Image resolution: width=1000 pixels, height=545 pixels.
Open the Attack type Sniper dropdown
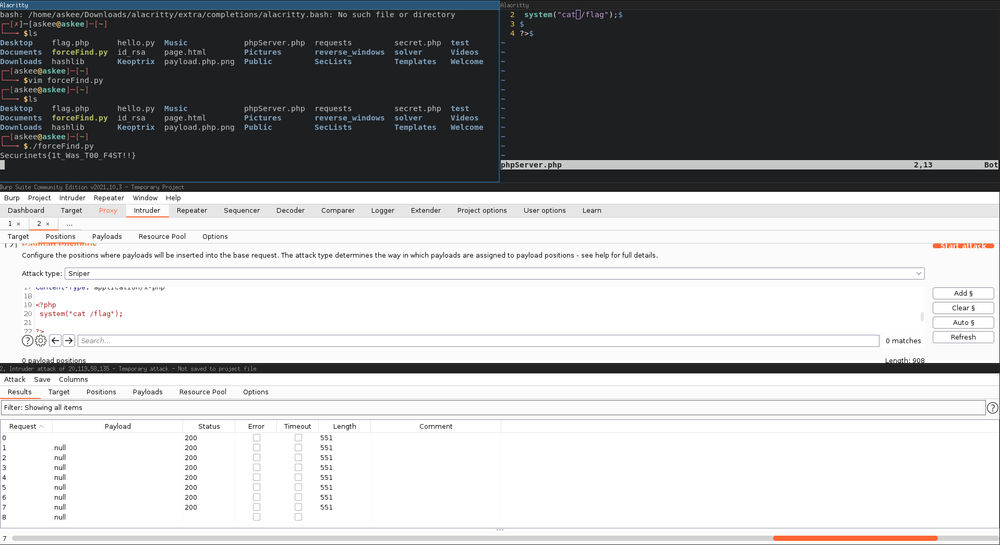pos(494,273)
